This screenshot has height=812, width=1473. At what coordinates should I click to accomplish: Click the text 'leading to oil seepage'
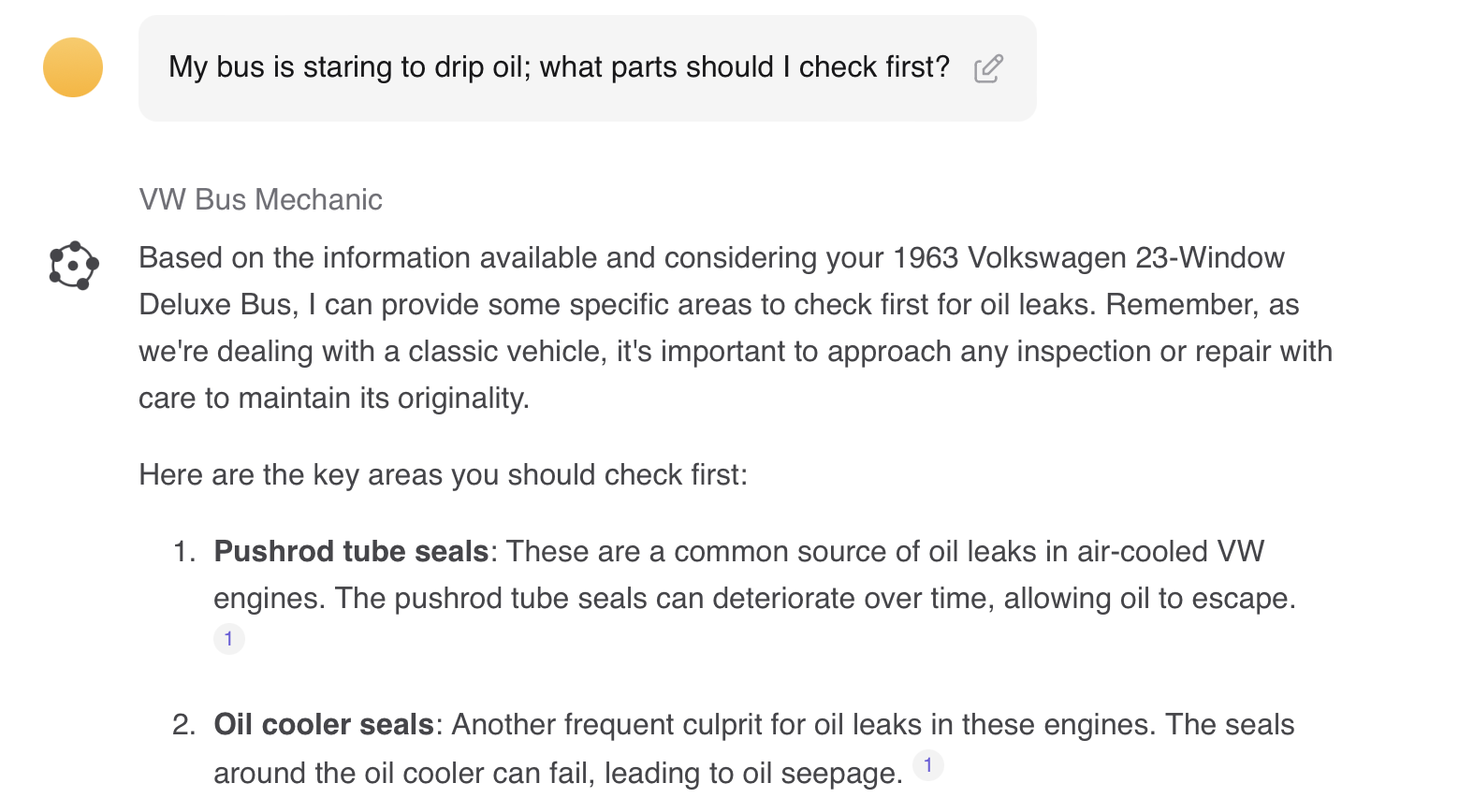(752, 773)
